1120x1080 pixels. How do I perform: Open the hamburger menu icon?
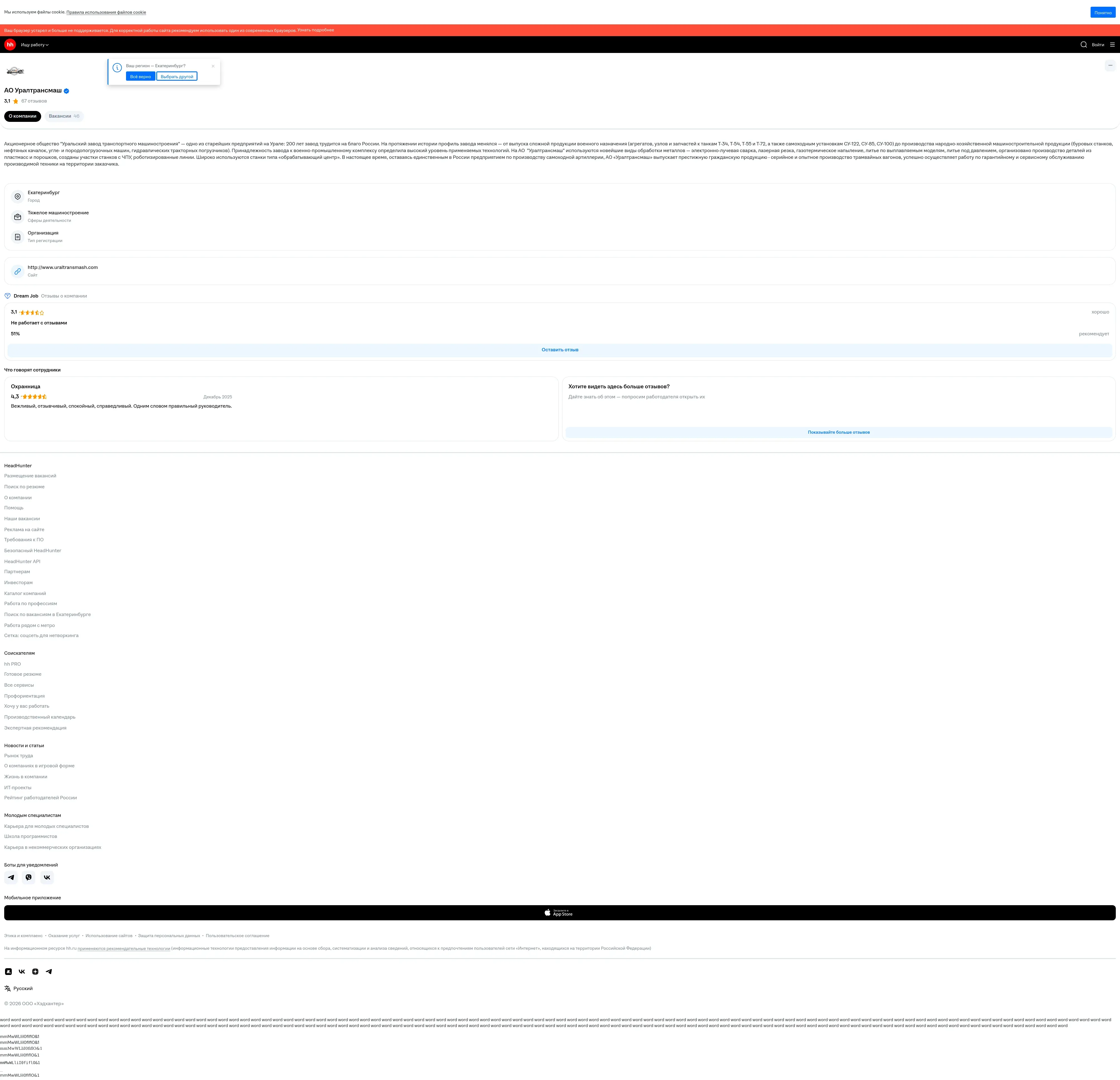tap(1112, 45)
